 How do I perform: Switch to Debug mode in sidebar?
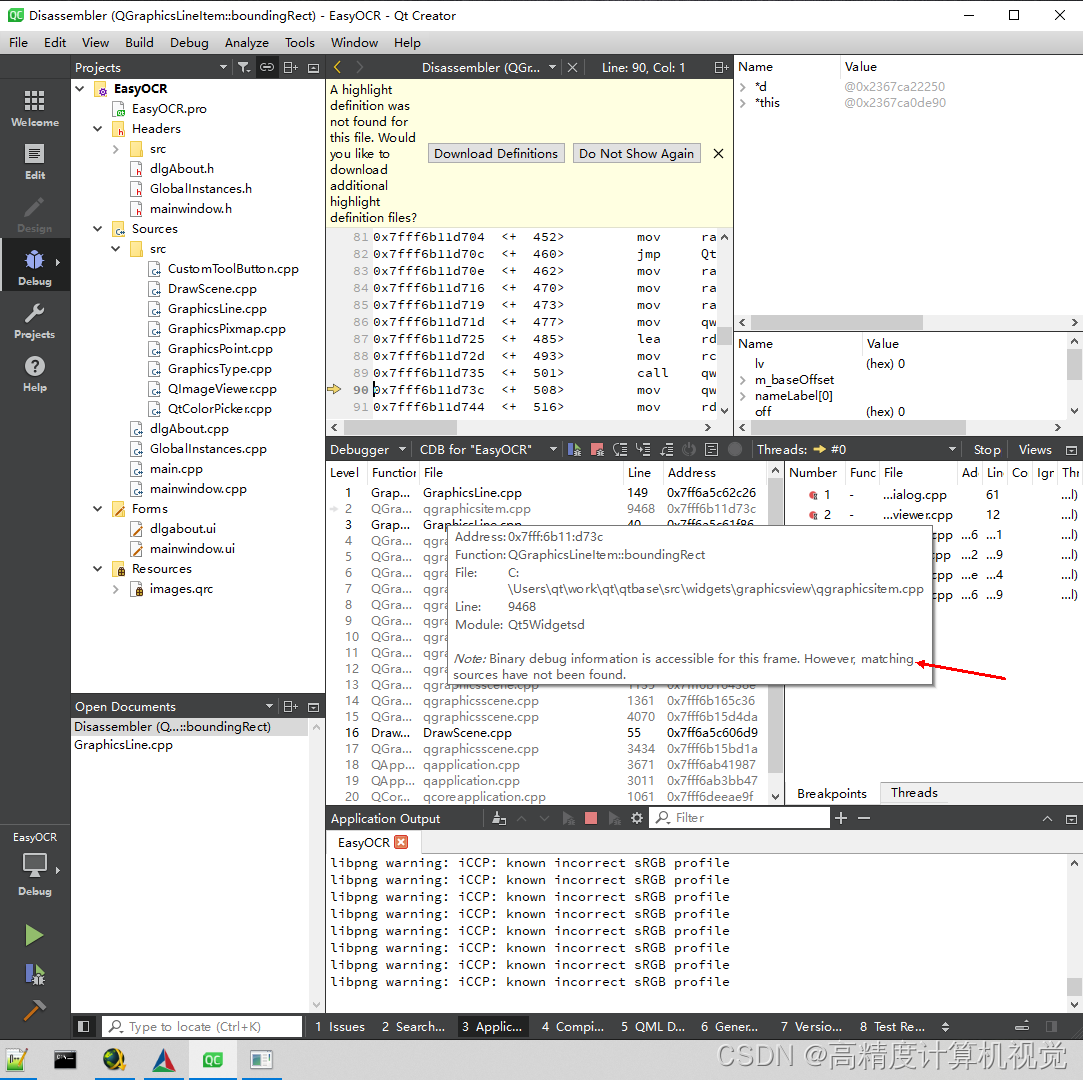35,268
